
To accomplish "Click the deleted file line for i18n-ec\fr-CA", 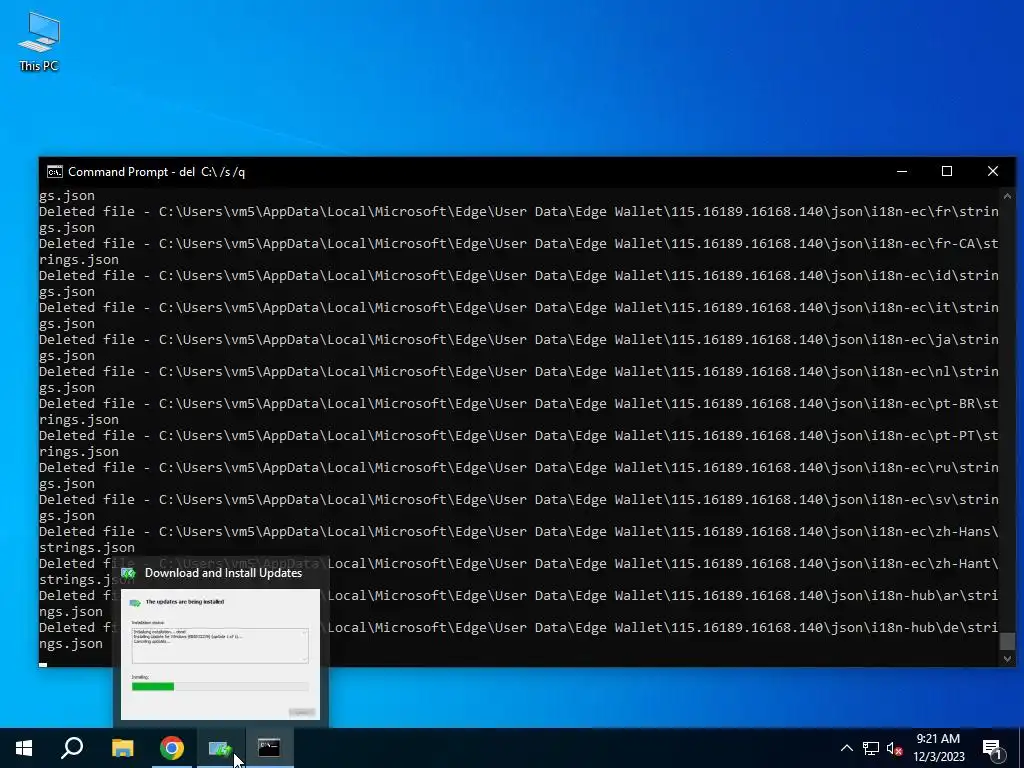I will [519, 251].
